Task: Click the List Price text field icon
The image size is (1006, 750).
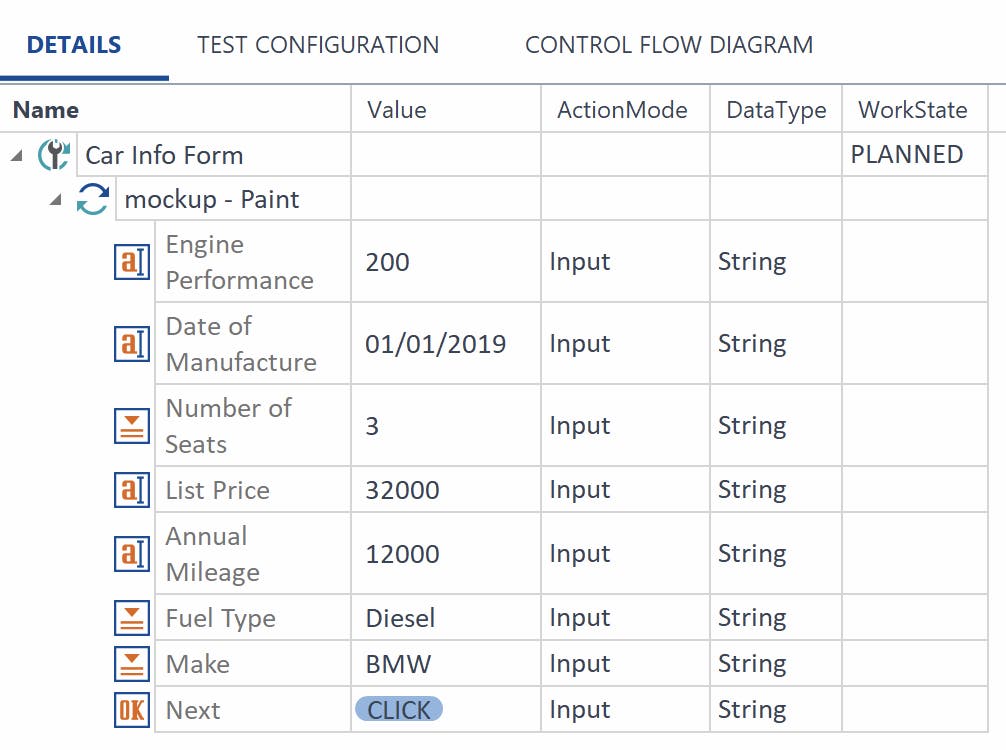Action: click(x=133, y=490)
